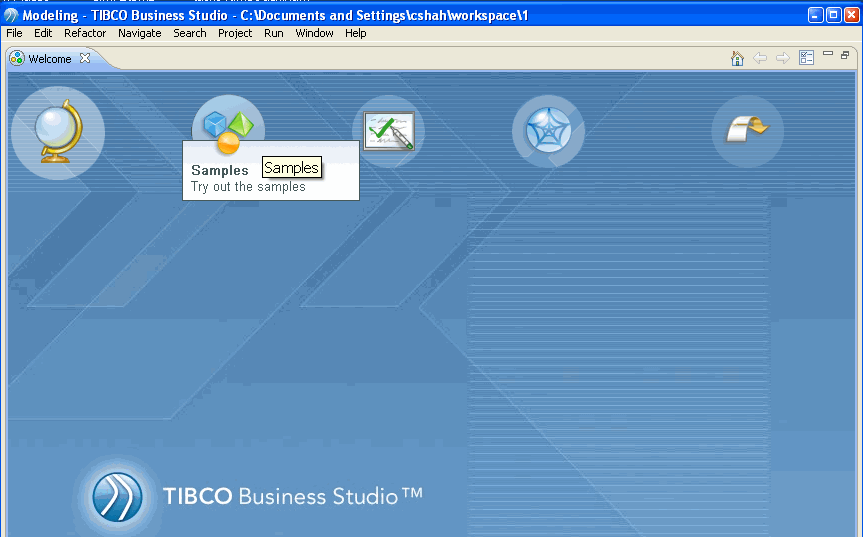Image resolution: width=863 pixels, height=537 pixels.
Task: Click the customize page icon
Action: pyautogui.click(x=806, y=58)
